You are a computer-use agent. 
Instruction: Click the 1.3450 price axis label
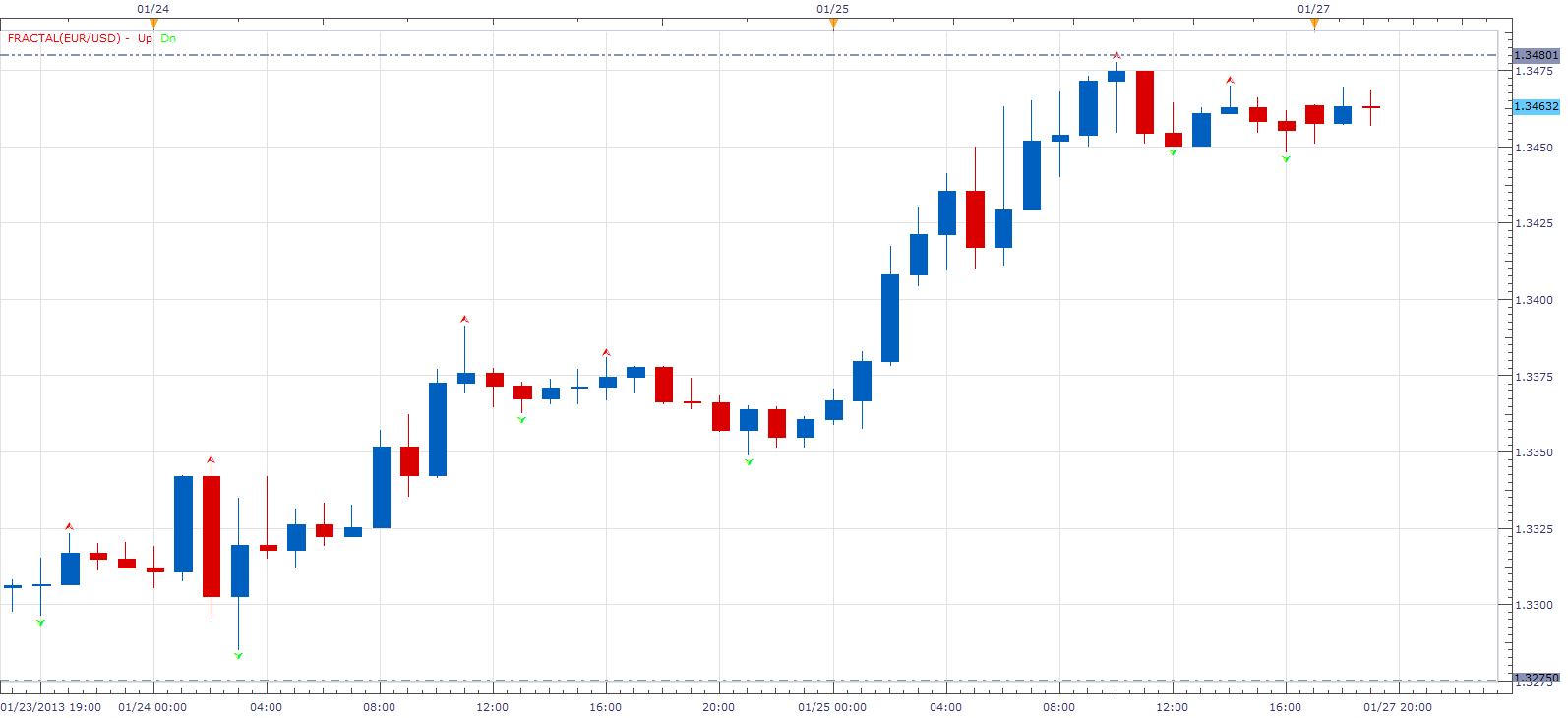(1534, 148)
